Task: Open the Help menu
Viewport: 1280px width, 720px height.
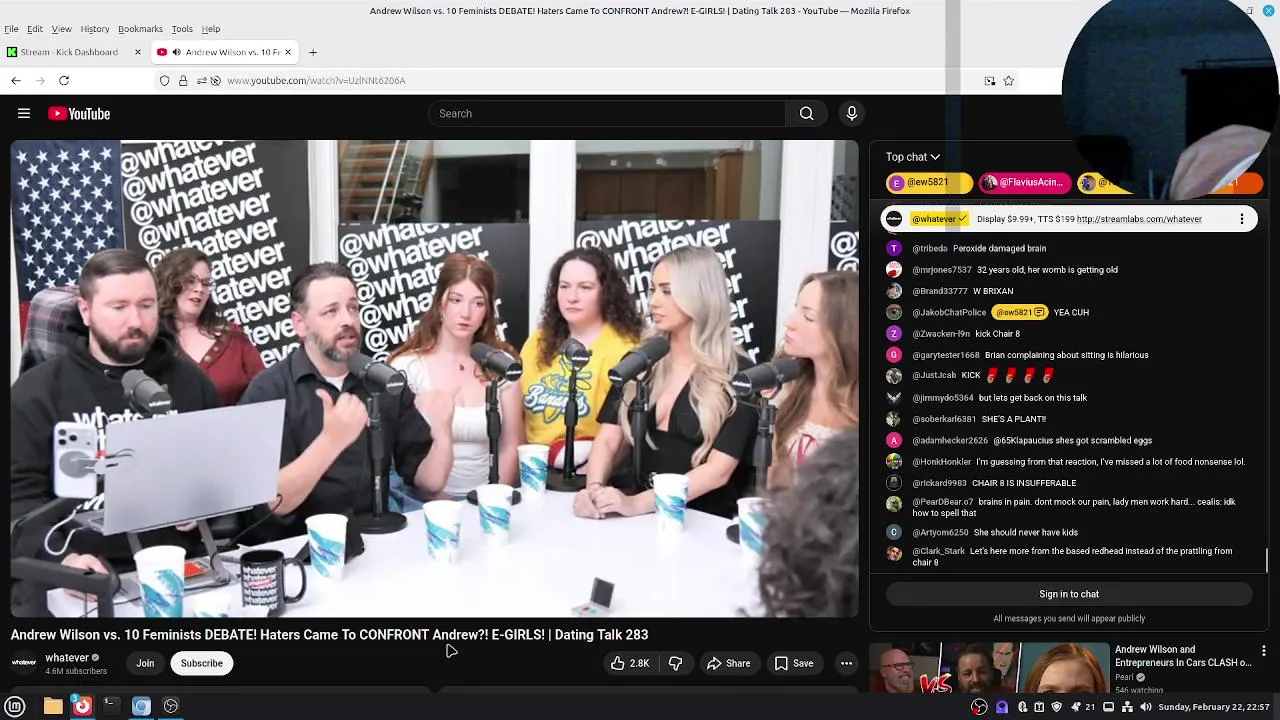Action: (x=211, y=29)
